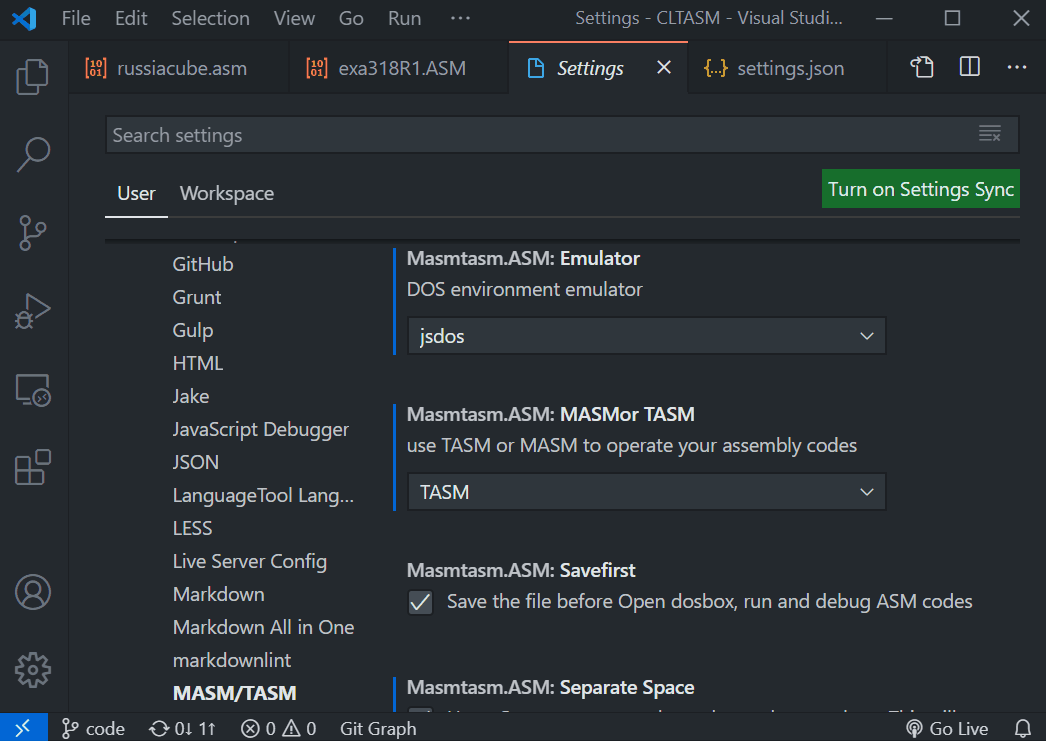
Task: Select JSON in settings tree
Action: tap(195, 462)
